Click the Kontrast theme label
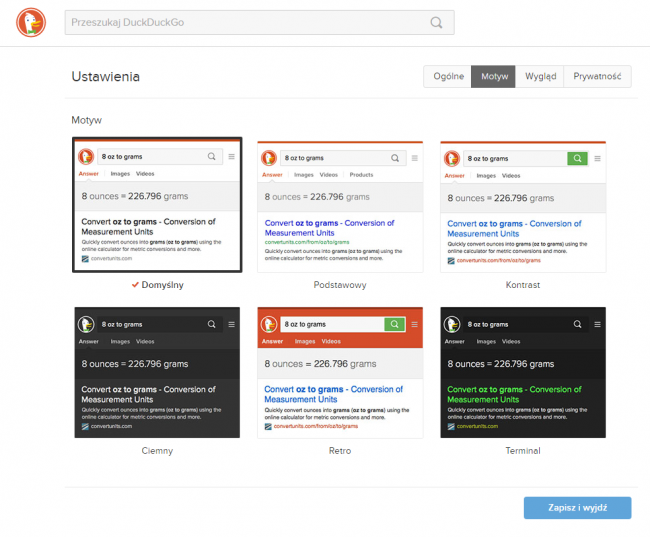This screenshot has width=650, height=537. pyautogui.click(x=523, y=285)
